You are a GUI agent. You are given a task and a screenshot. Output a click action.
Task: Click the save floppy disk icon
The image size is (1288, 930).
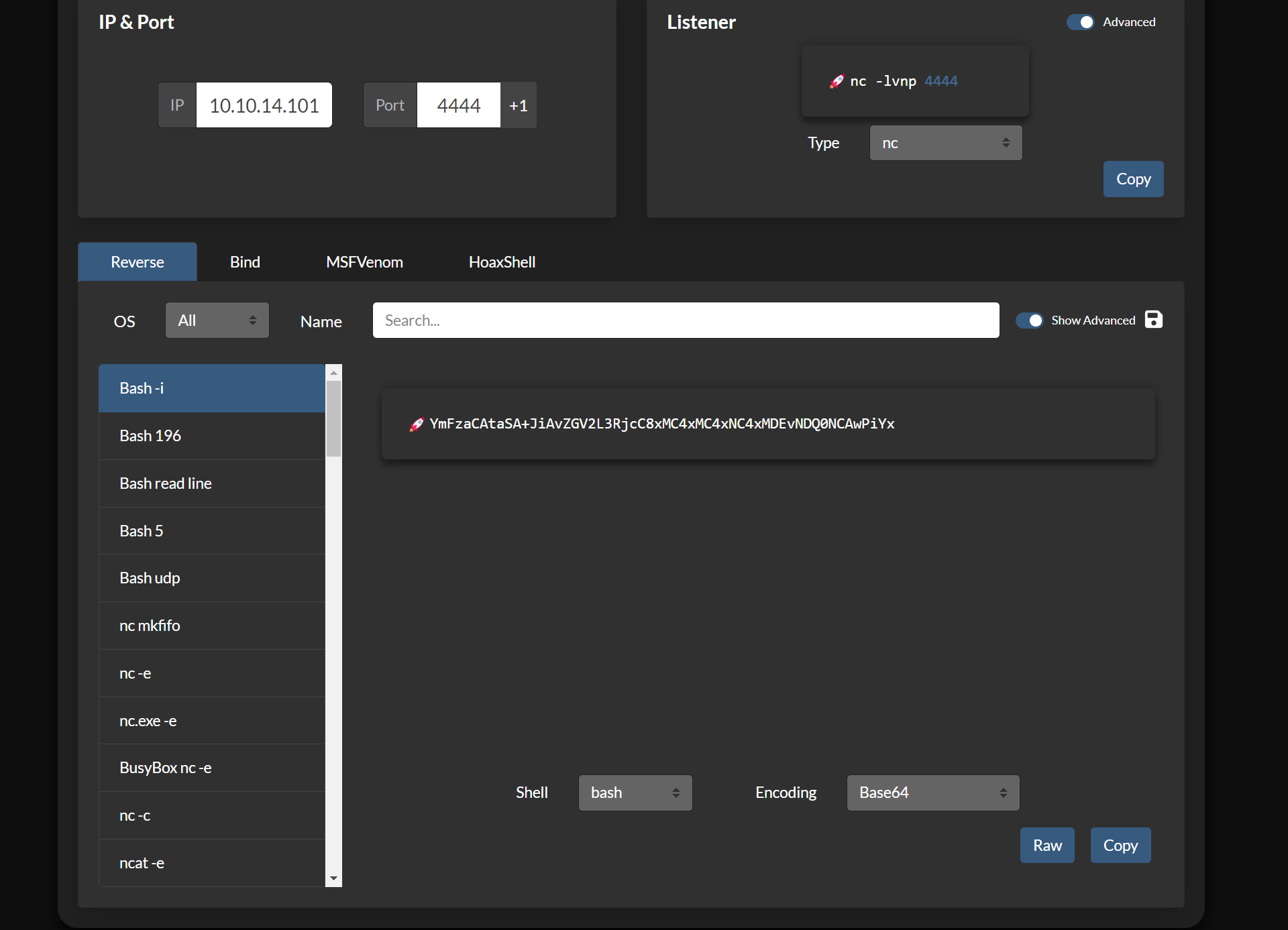(1153, 320)
